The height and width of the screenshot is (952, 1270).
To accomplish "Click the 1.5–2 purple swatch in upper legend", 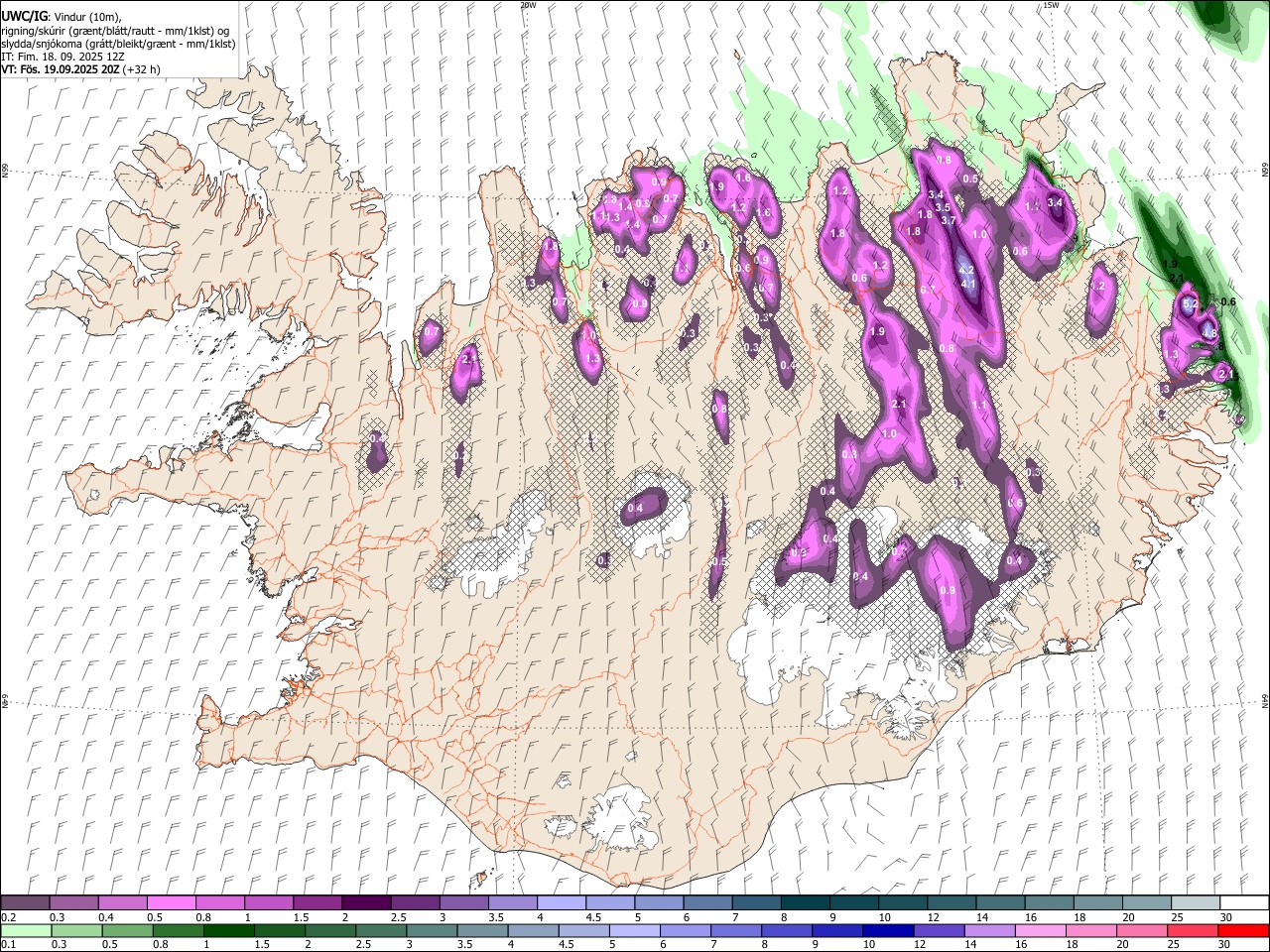I will click(x=318, y=902).
